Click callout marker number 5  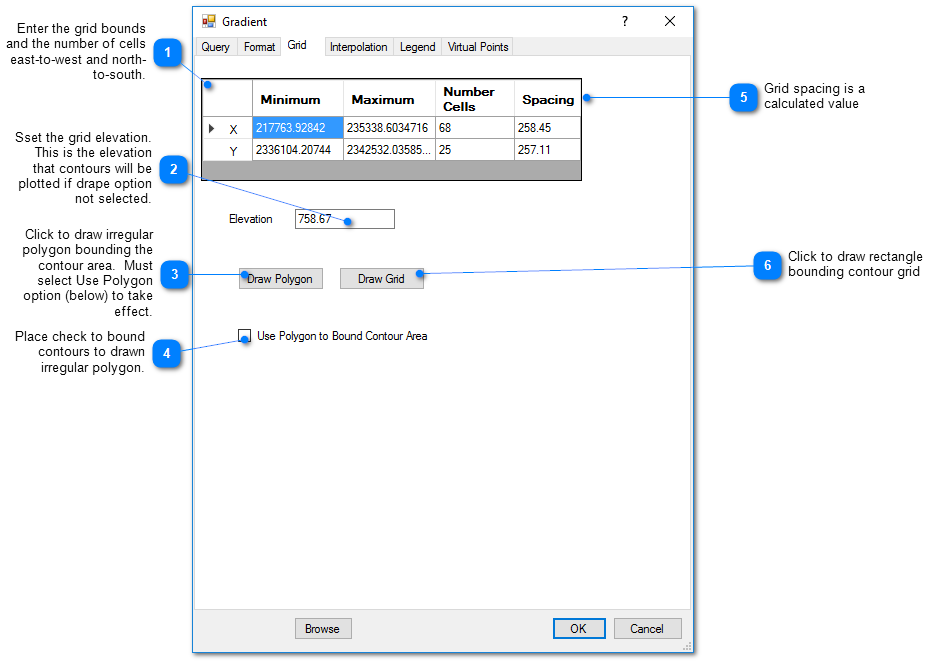(x=743, y=98)
